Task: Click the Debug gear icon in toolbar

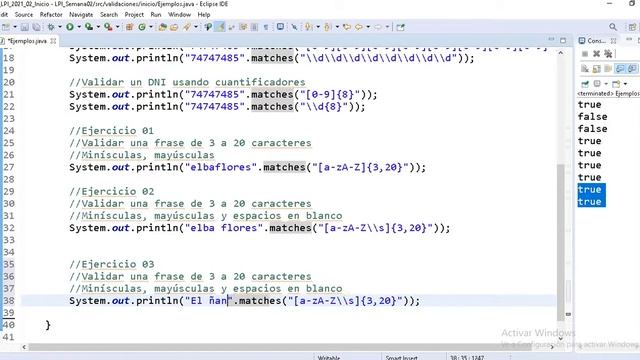Action: [51, 27]
